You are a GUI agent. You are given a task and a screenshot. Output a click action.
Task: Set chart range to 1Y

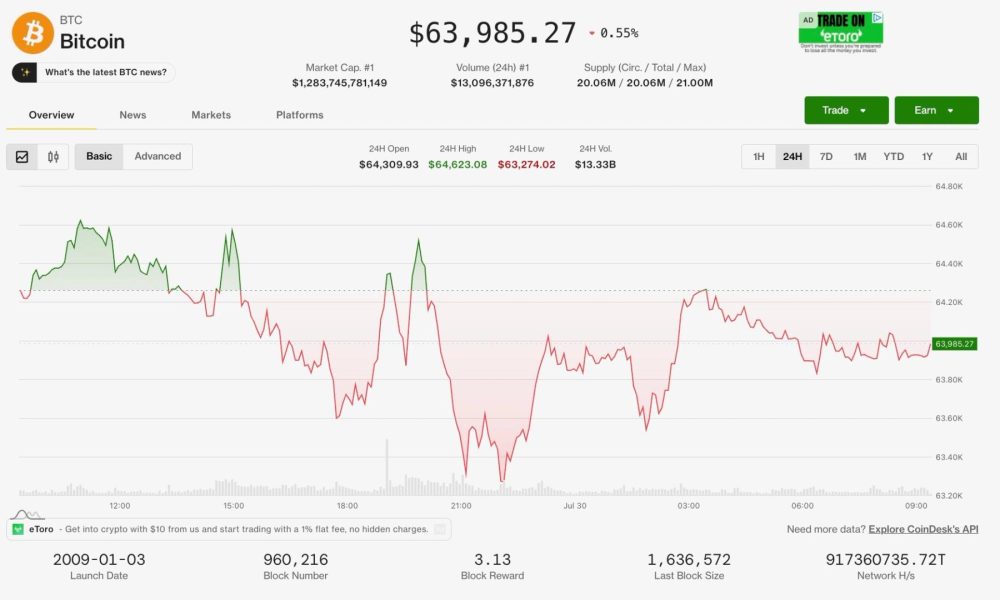point(927,157)
